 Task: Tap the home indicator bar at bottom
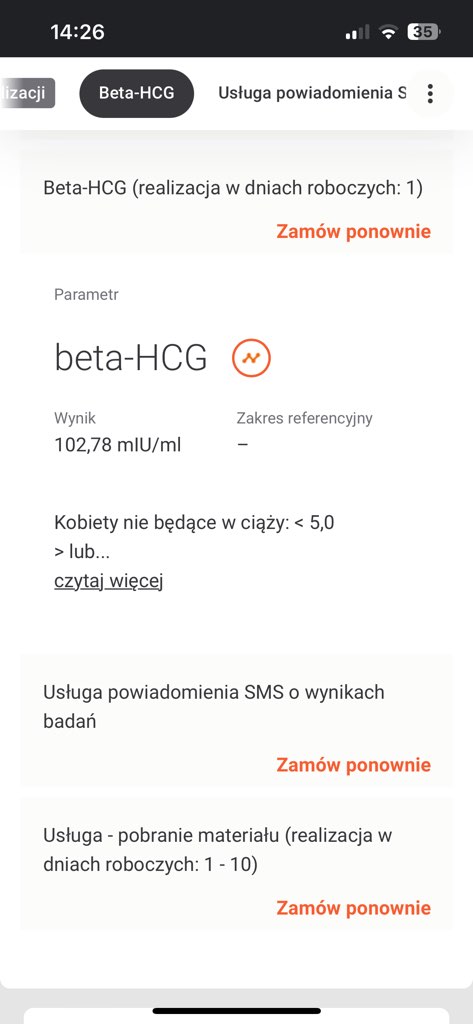(x=236, y=1011)
